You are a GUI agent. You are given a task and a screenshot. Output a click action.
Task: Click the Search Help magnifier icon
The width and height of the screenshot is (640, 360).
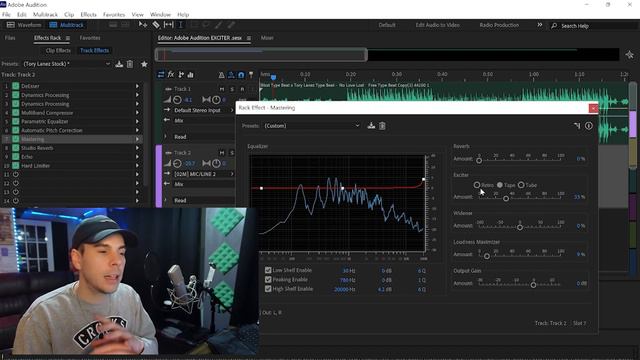(x=554, y=26)
